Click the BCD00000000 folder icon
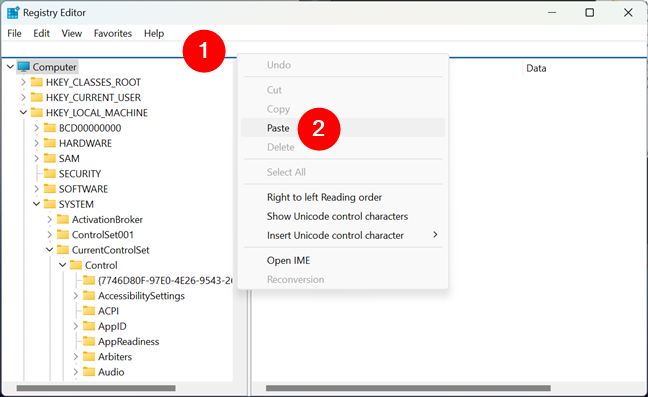The image size is (648, 397). point(50,128)
